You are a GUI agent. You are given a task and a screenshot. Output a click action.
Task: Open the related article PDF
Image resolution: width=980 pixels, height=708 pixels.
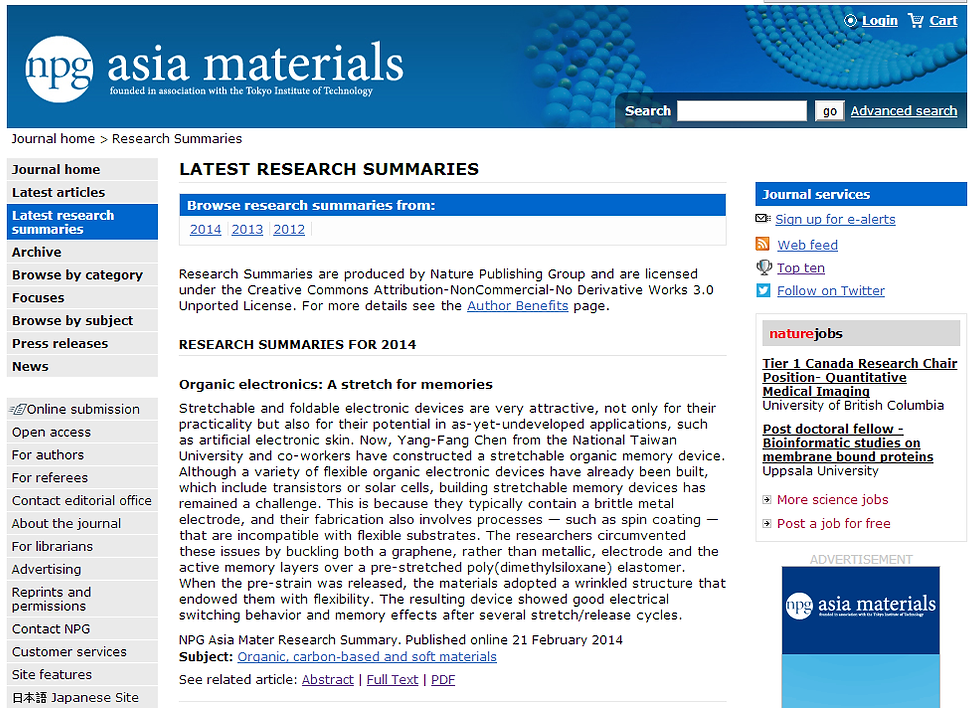pos(442,680)
